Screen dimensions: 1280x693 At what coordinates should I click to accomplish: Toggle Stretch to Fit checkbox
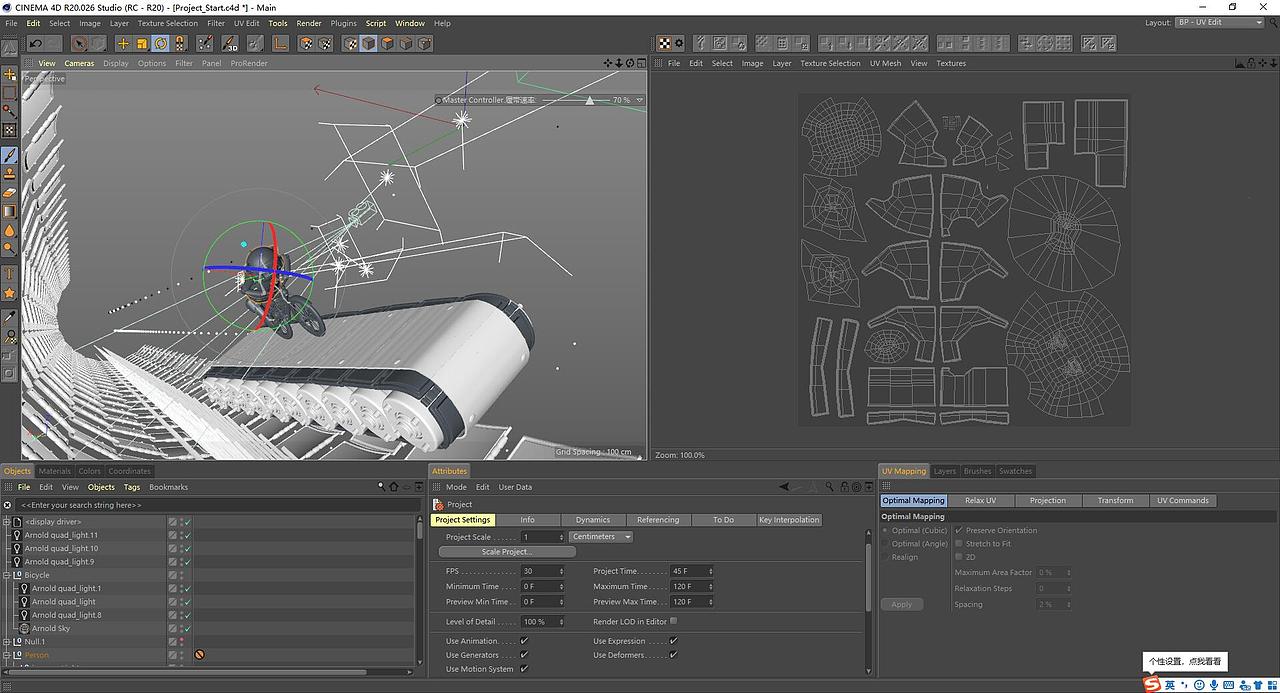coord(959,544)
